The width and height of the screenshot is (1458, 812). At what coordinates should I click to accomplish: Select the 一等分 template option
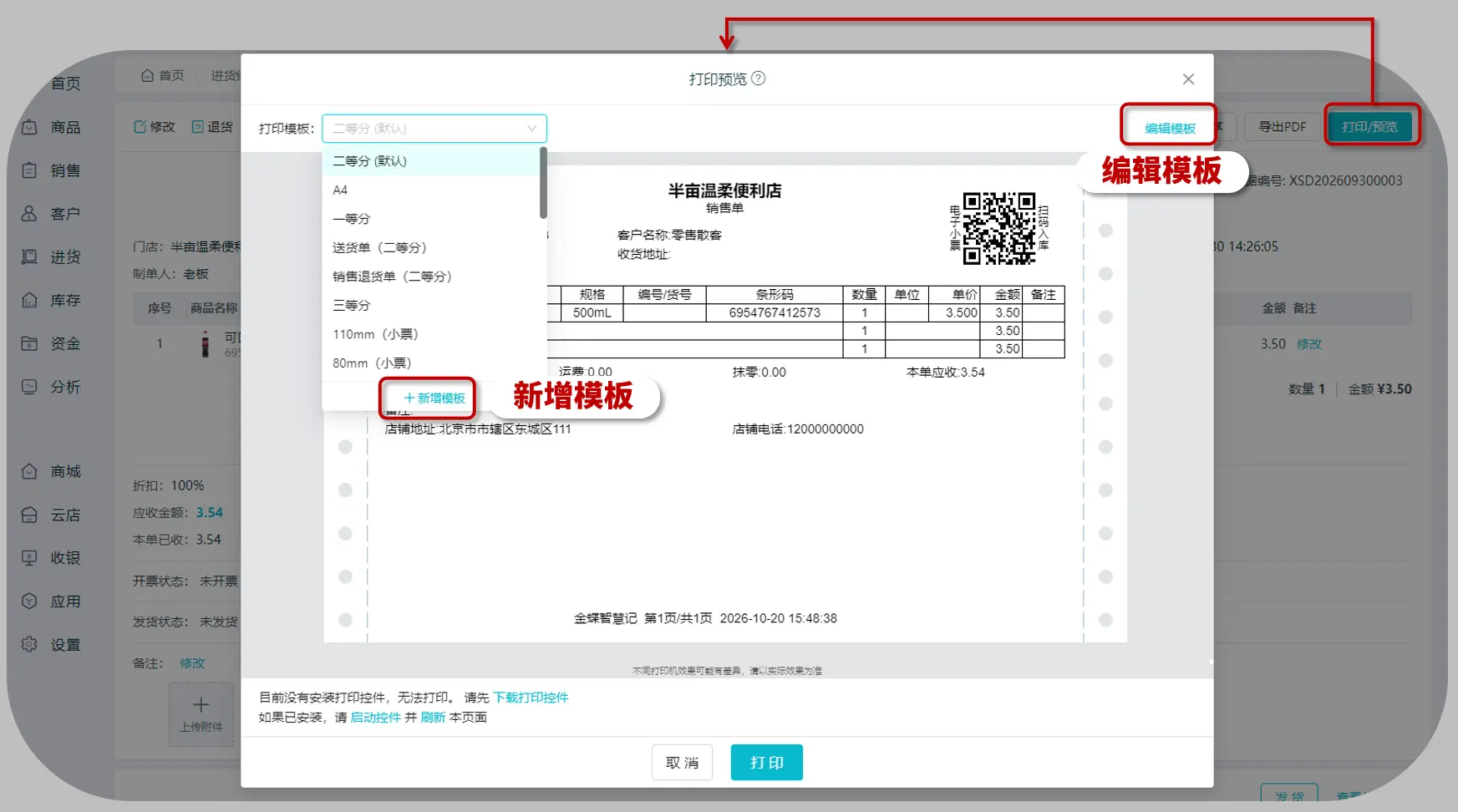(431, 219)
